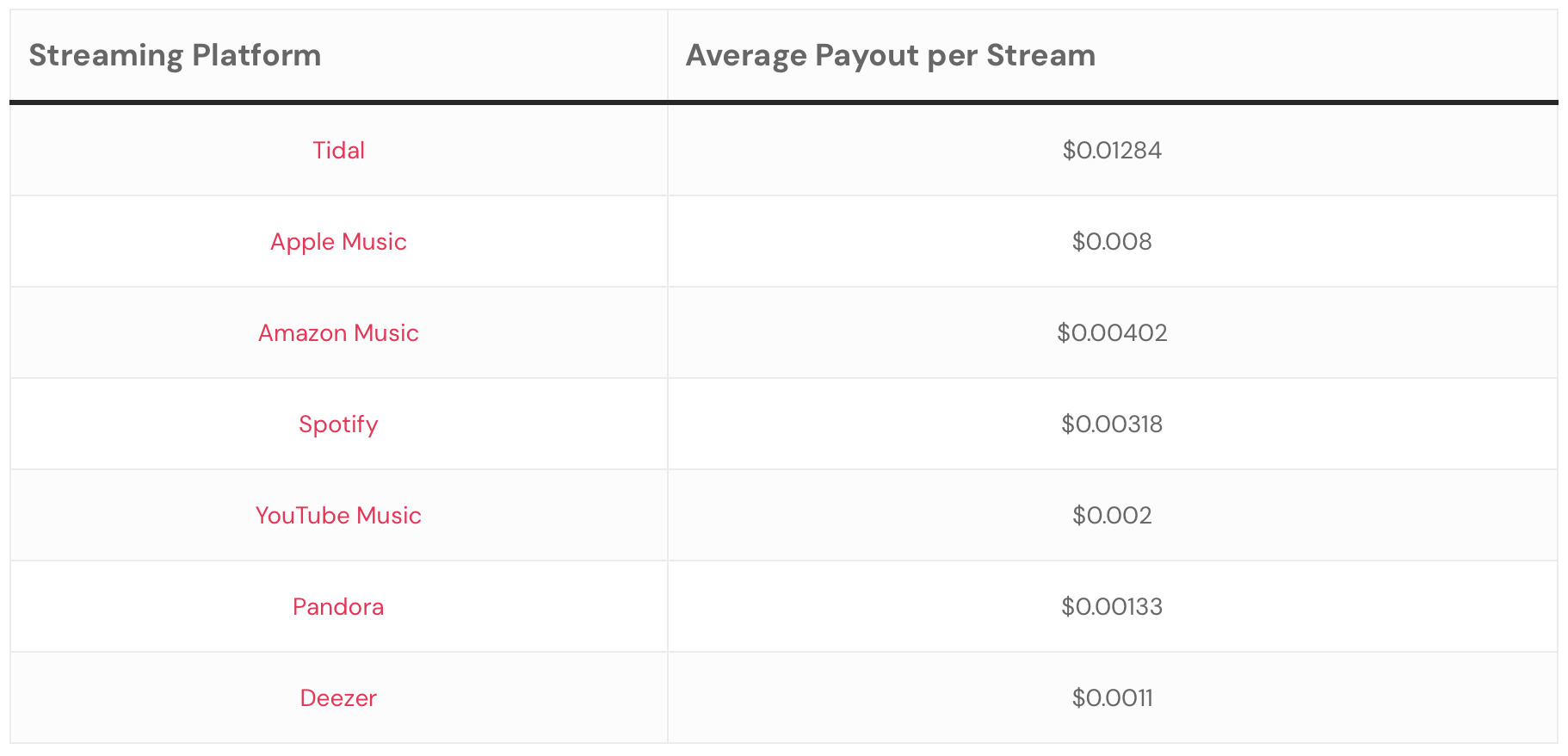
Task: Open the platform link with highest payout
Action: click(338, 151)
